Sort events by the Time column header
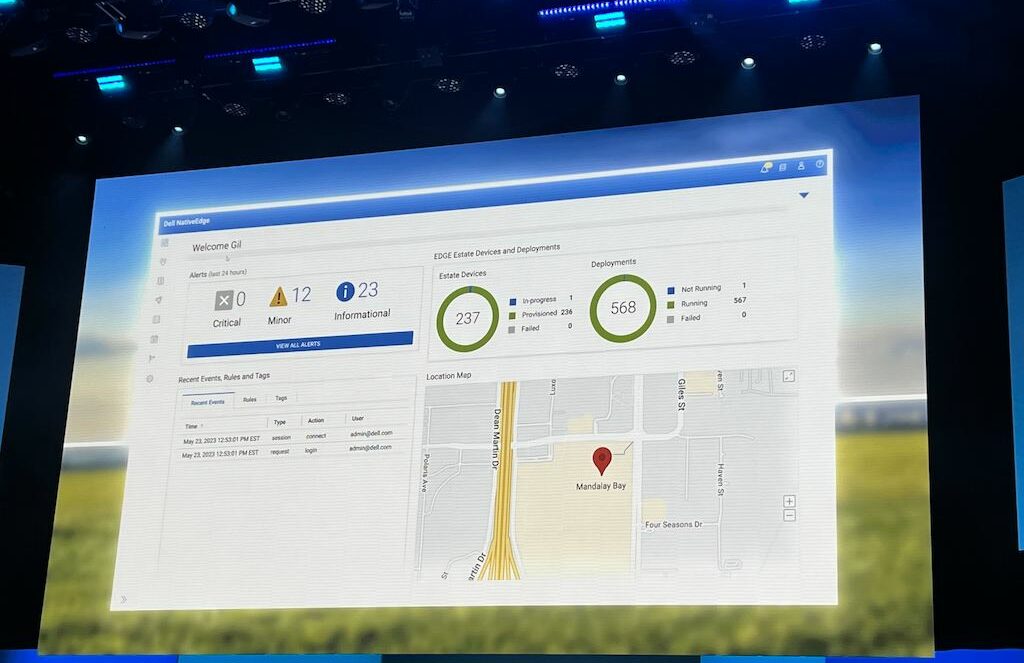1024x663 pixels. (191, 427)
